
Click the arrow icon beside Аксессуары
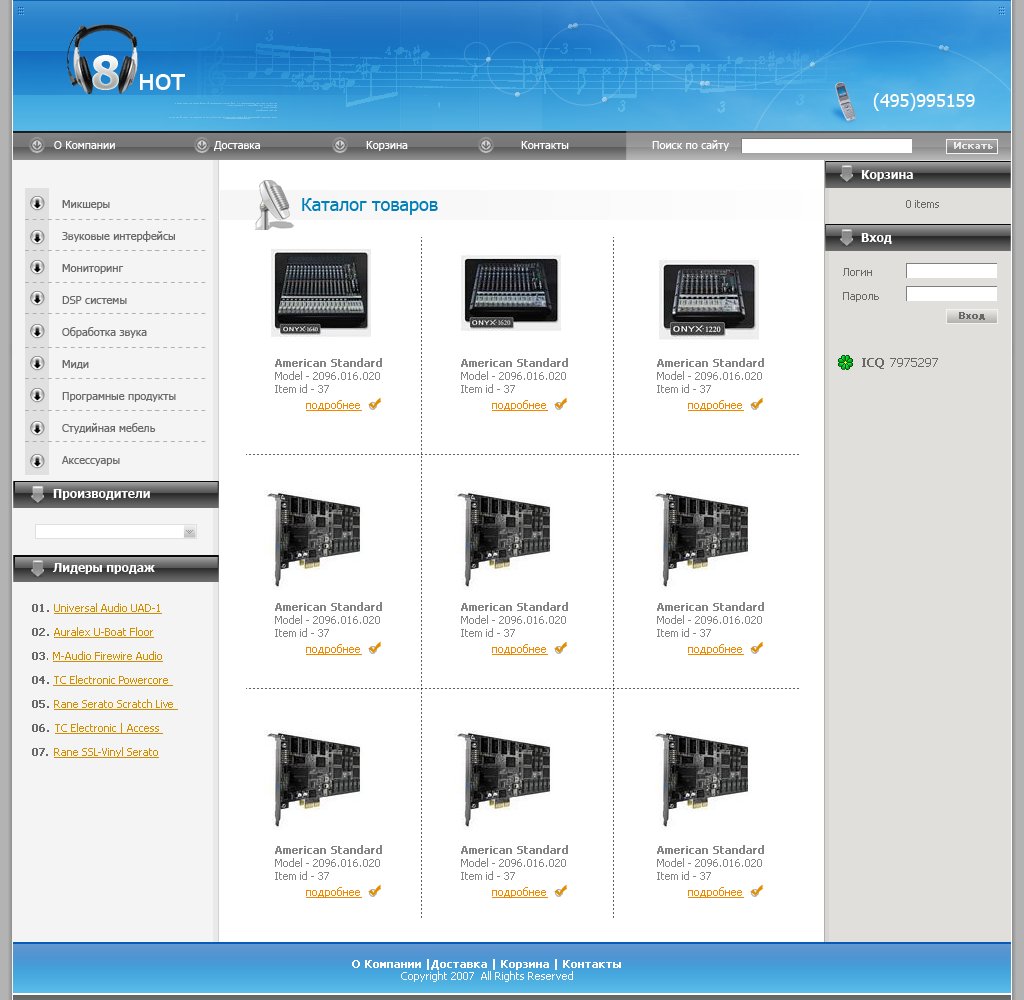(x=37, y=460)
